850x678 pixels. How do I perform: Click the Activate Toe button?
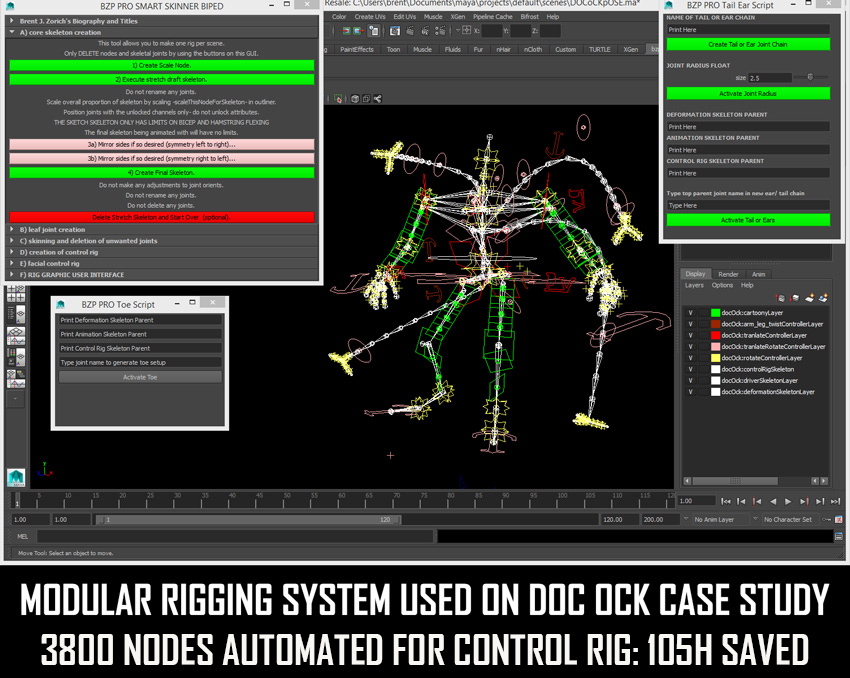tap(140, 377)
